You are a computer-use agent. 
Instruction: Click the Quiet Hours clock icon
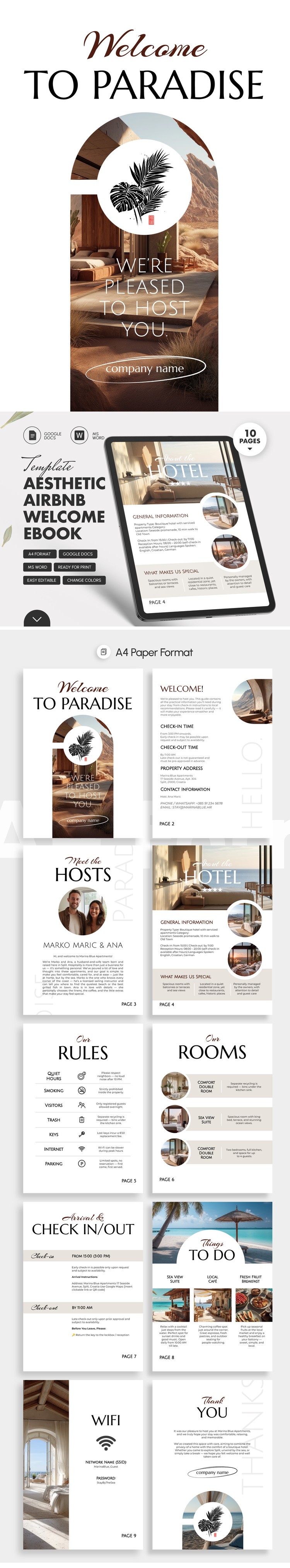(82, 1076)
